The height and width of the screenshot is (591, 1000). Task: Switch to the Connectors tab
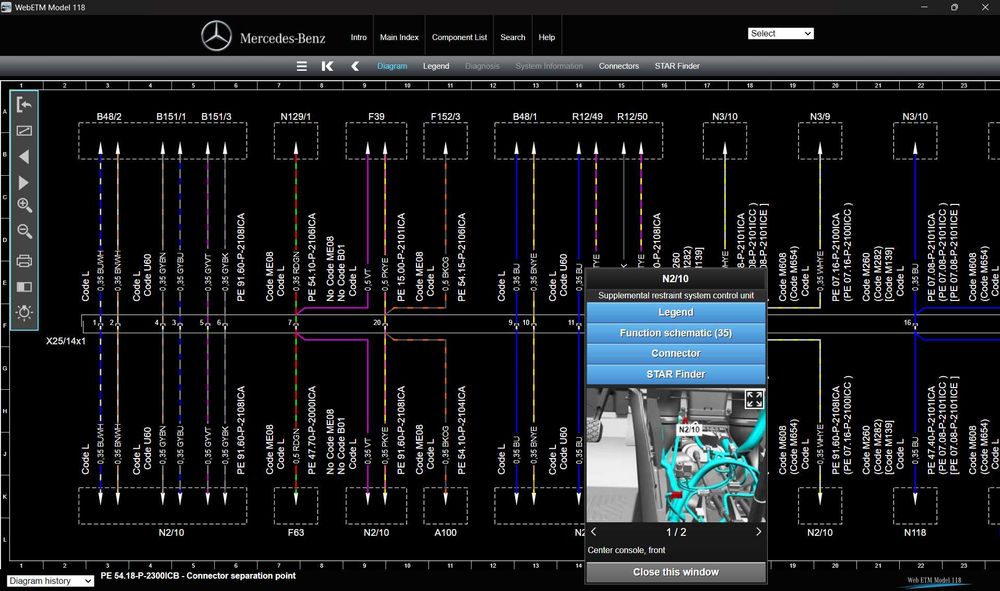[619, 66]
